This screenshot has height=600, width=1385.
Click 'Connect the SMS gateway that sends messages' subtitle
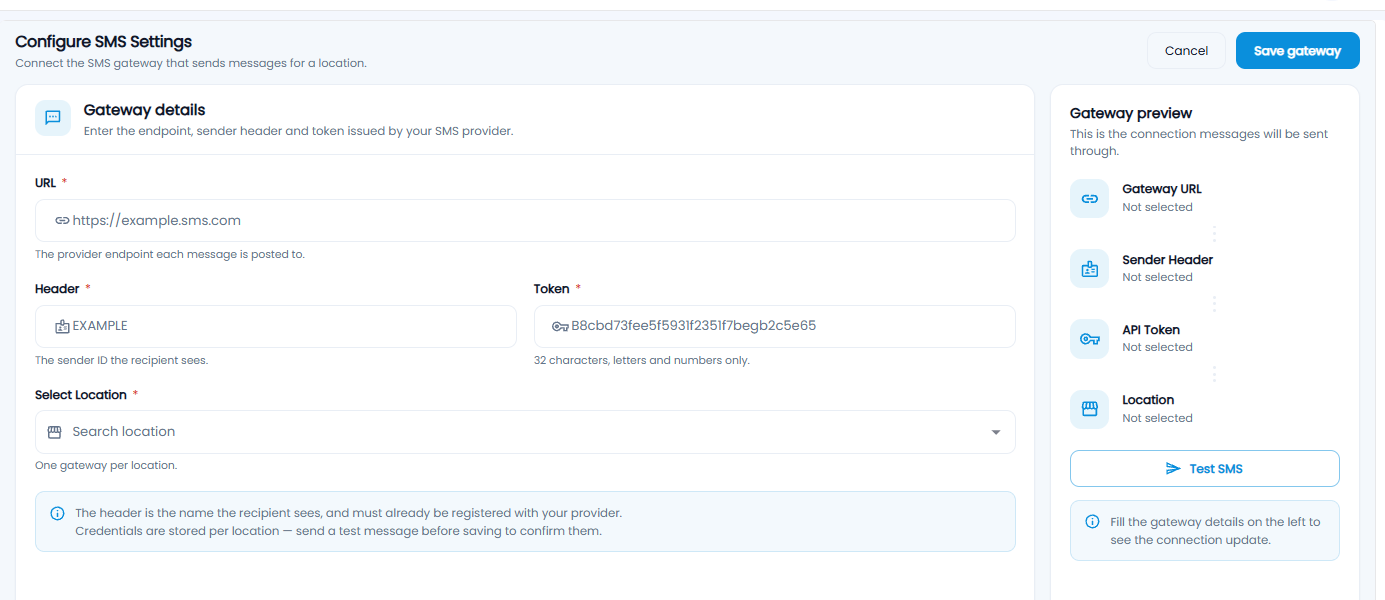[191, 63]
